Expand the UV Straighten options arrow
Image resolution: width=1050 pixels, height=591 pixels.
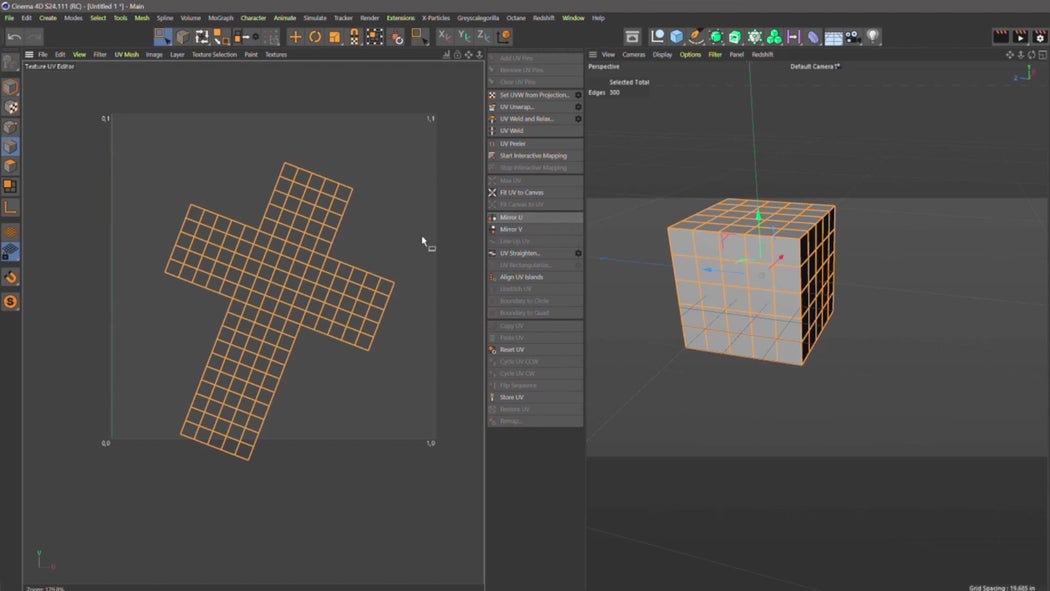[x=578, y=253]
